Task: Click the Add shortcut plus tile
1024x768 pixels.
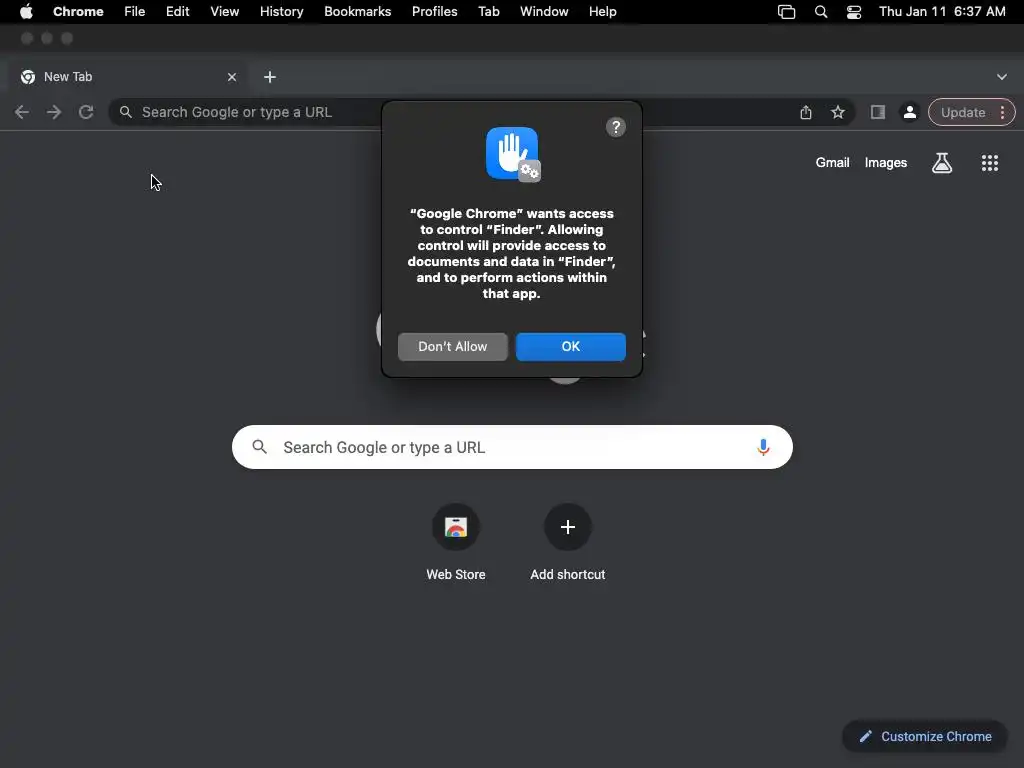Action: click(x=568, y=527)
